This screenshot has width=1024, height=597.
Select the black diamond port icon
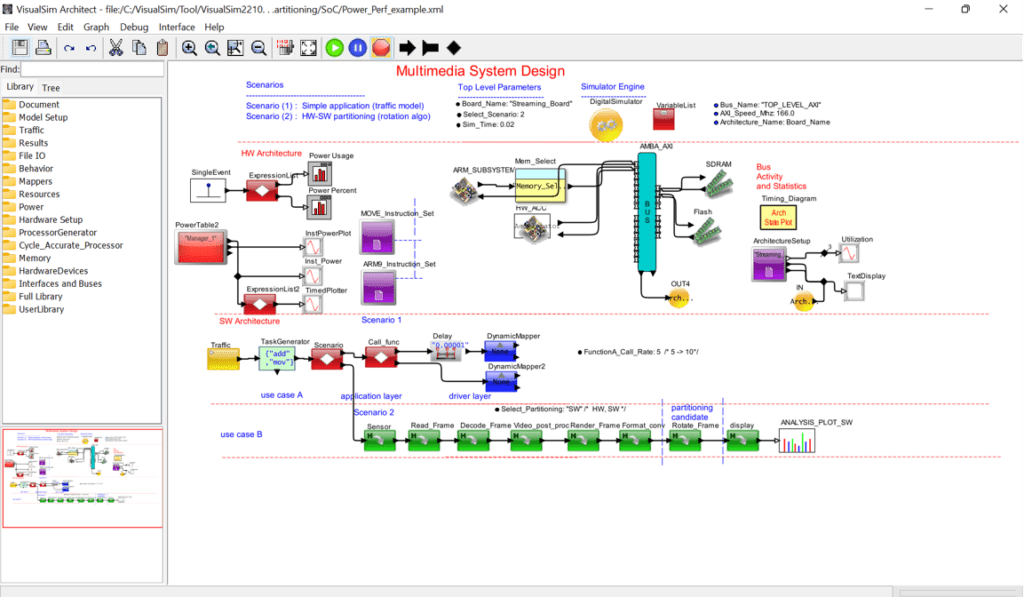pos(453,47)
